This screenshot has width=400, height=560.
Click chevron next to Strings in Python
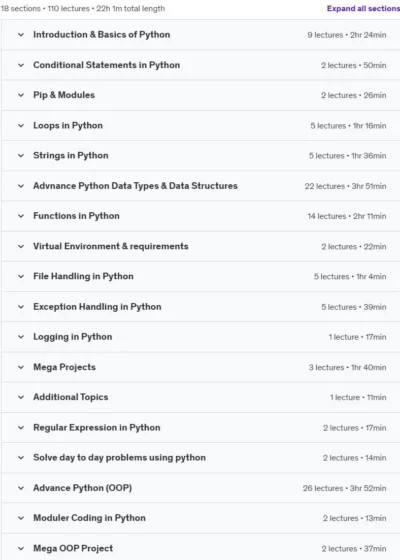click(21, 155)
